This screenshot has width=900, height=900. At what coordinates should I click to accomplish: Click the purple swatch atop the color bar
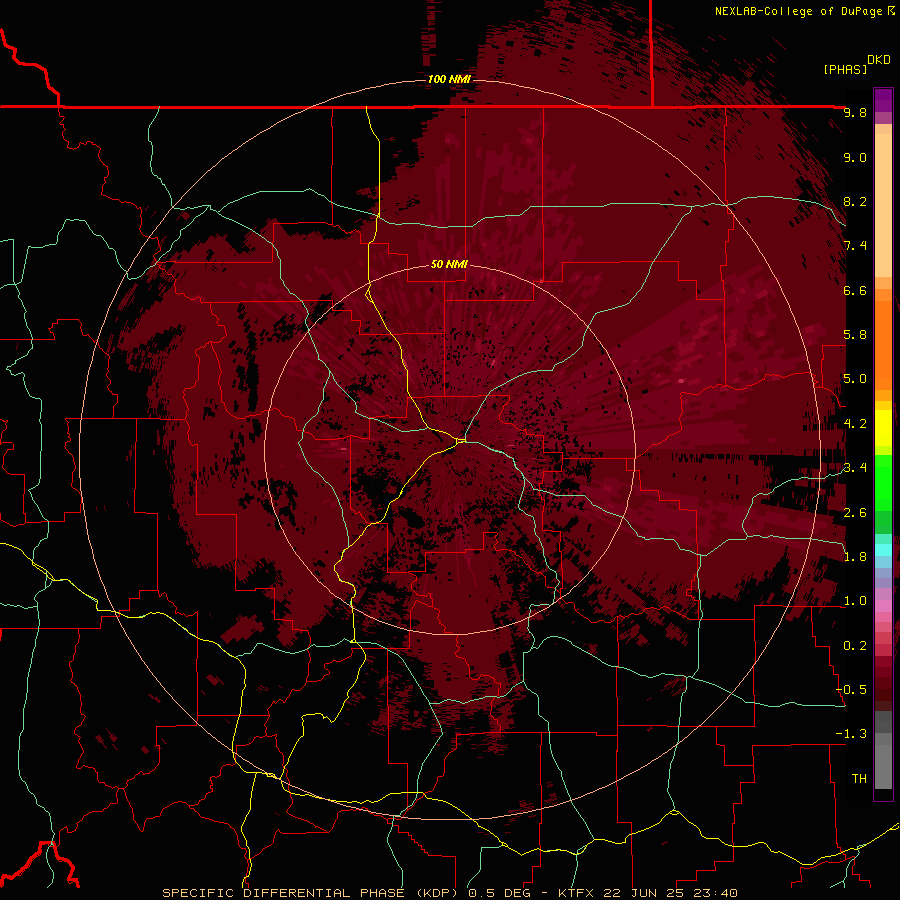coord(883,100)
